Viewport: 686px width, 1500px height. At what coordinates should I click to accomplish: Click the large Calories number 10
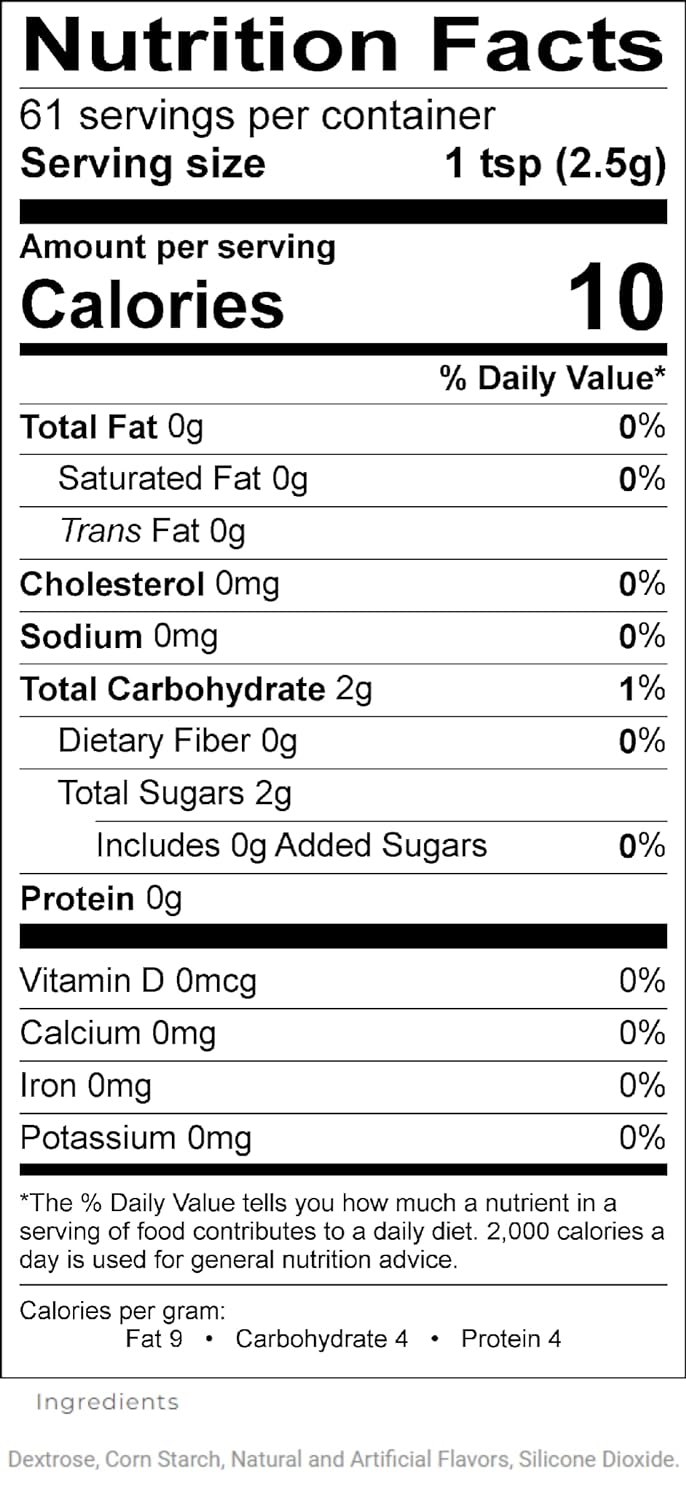[616, 297]
